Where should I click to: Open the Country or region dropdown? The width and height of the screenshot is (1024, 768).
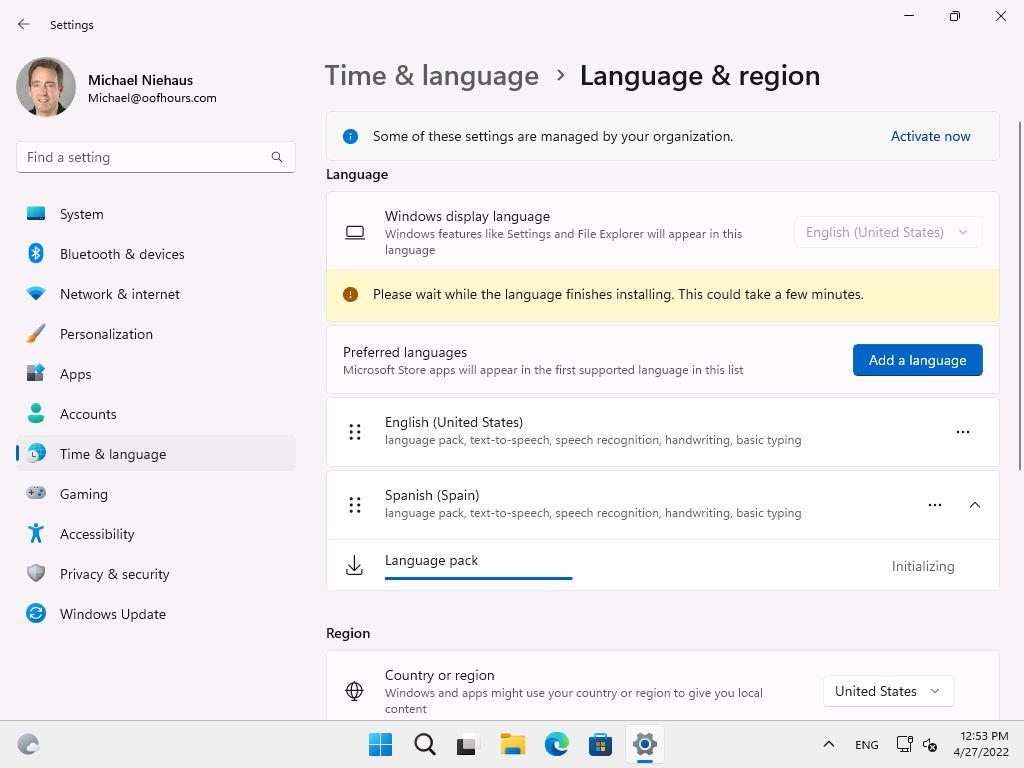(x=887, y=690)
